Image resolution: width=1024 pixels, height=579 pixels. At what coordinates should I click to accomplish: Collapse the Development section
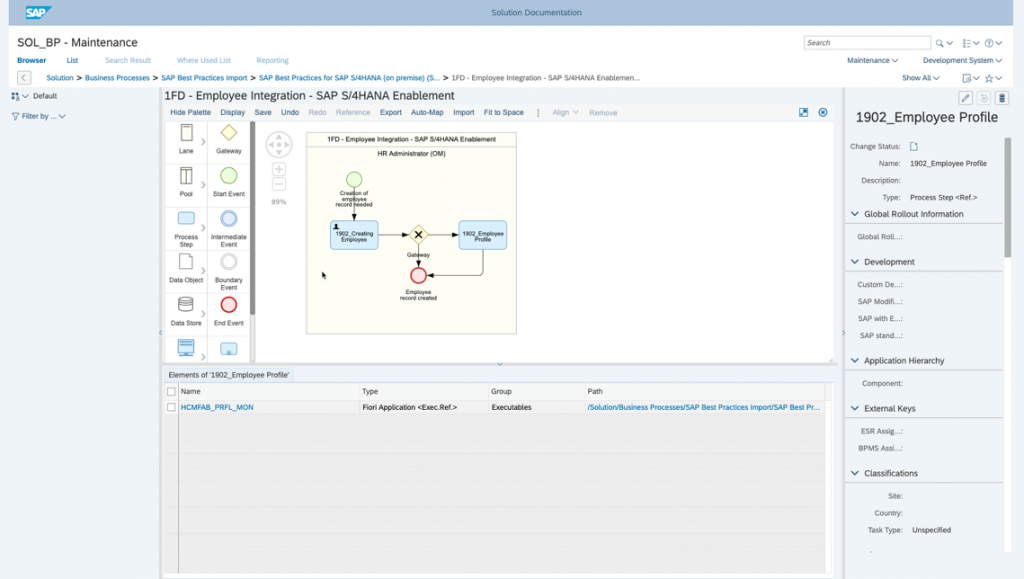click(855, 261)
